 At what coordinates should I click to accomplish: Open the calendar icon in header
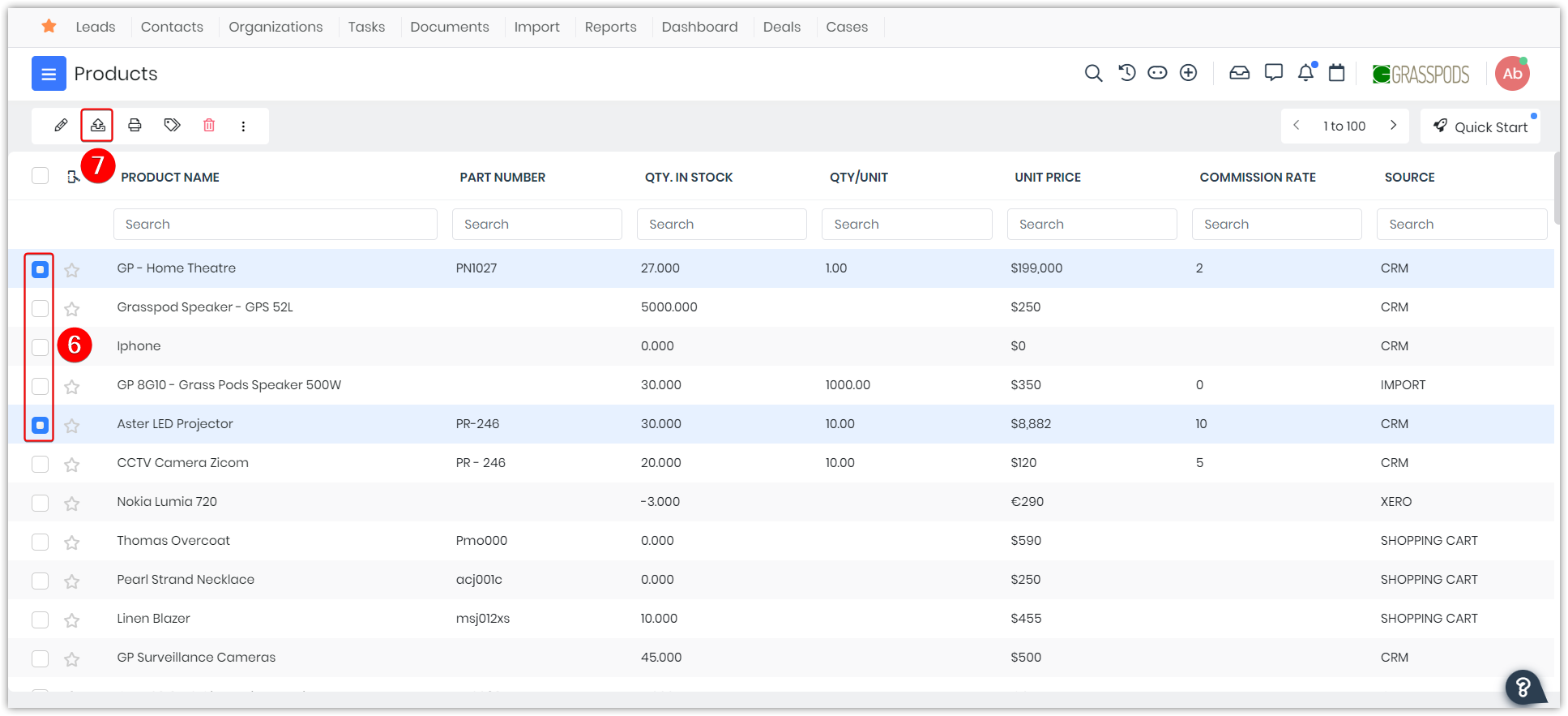(x=1336, y=73)
